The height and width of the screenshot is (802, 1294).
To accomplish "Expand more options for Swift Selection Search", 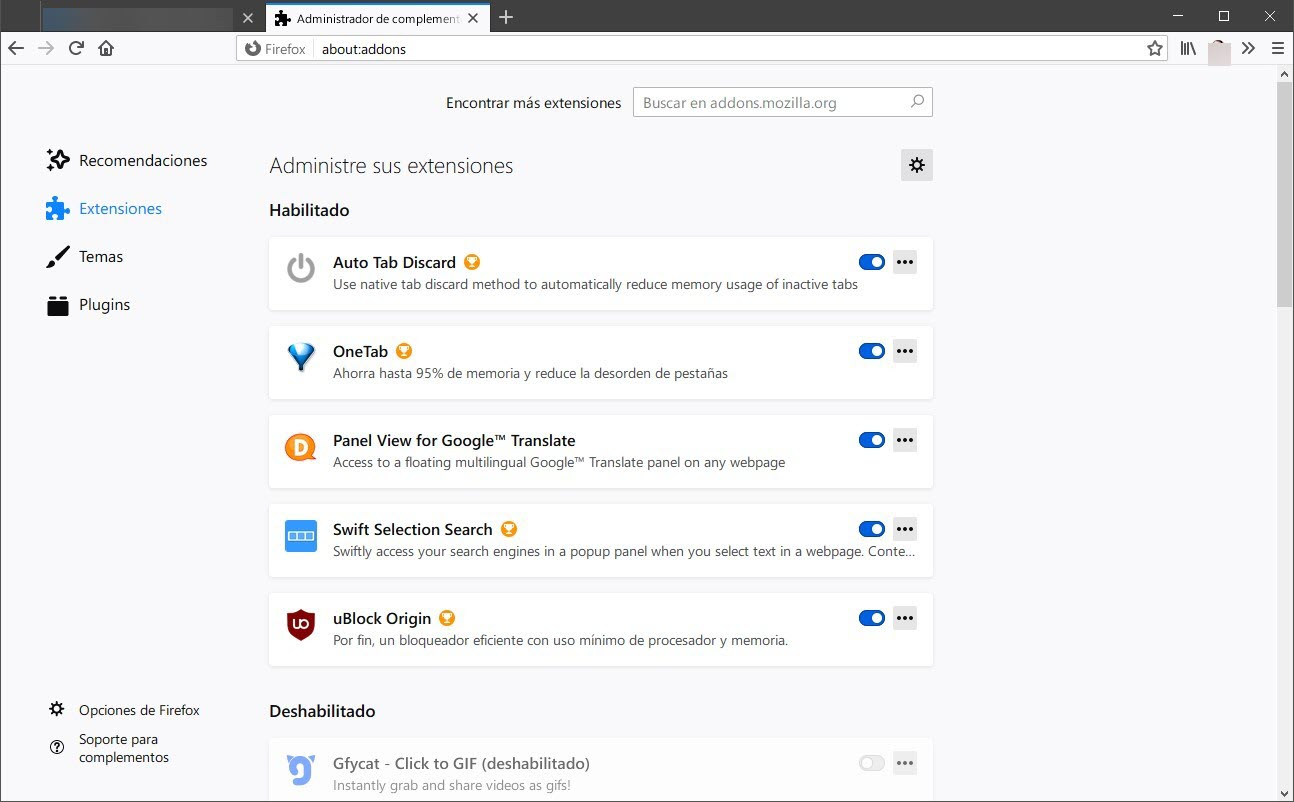I will tap(905, 529).
